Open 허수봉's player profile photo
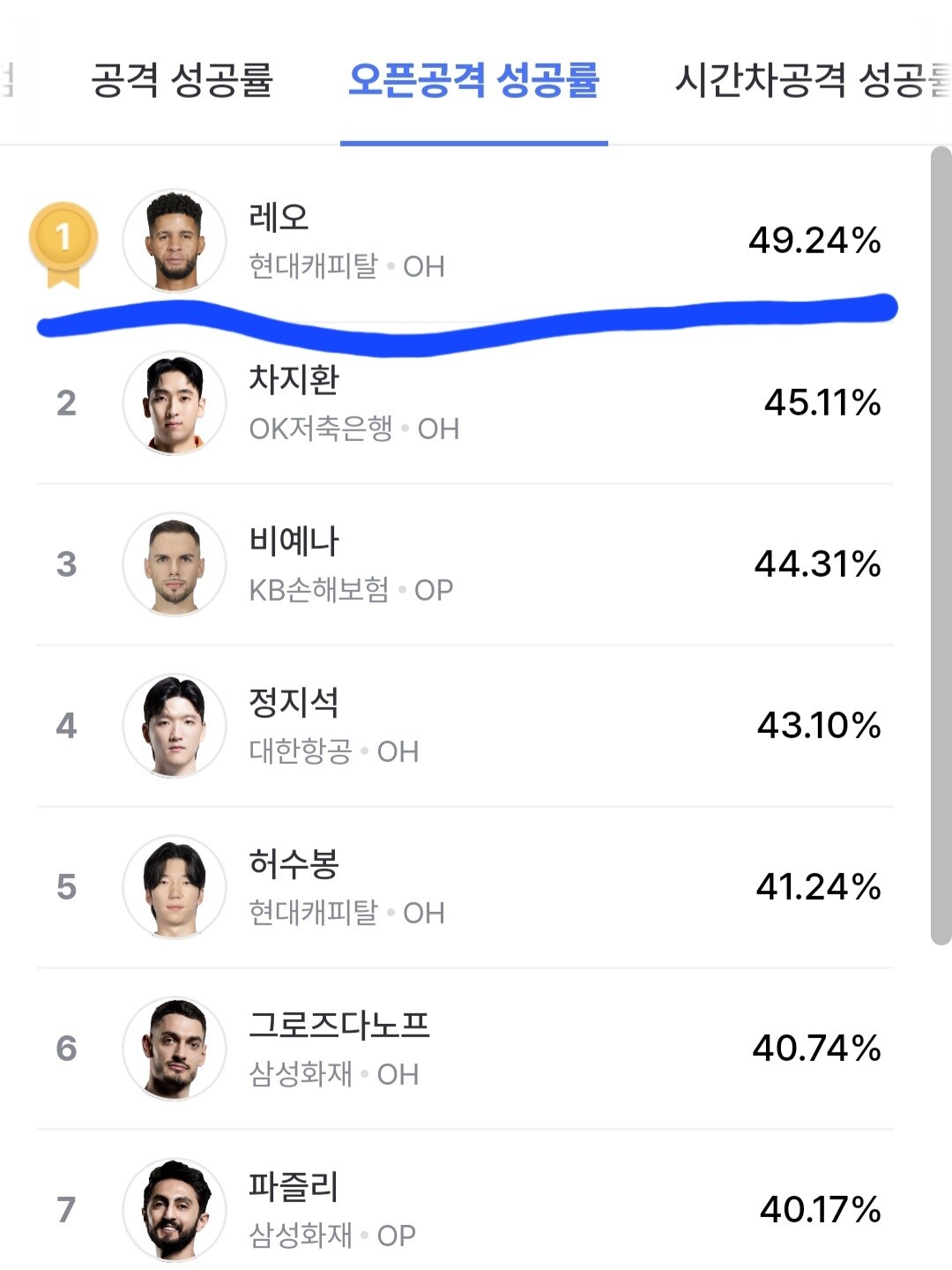The width and height of the screenshot is (952, 1270). click(x=175, y=887)
